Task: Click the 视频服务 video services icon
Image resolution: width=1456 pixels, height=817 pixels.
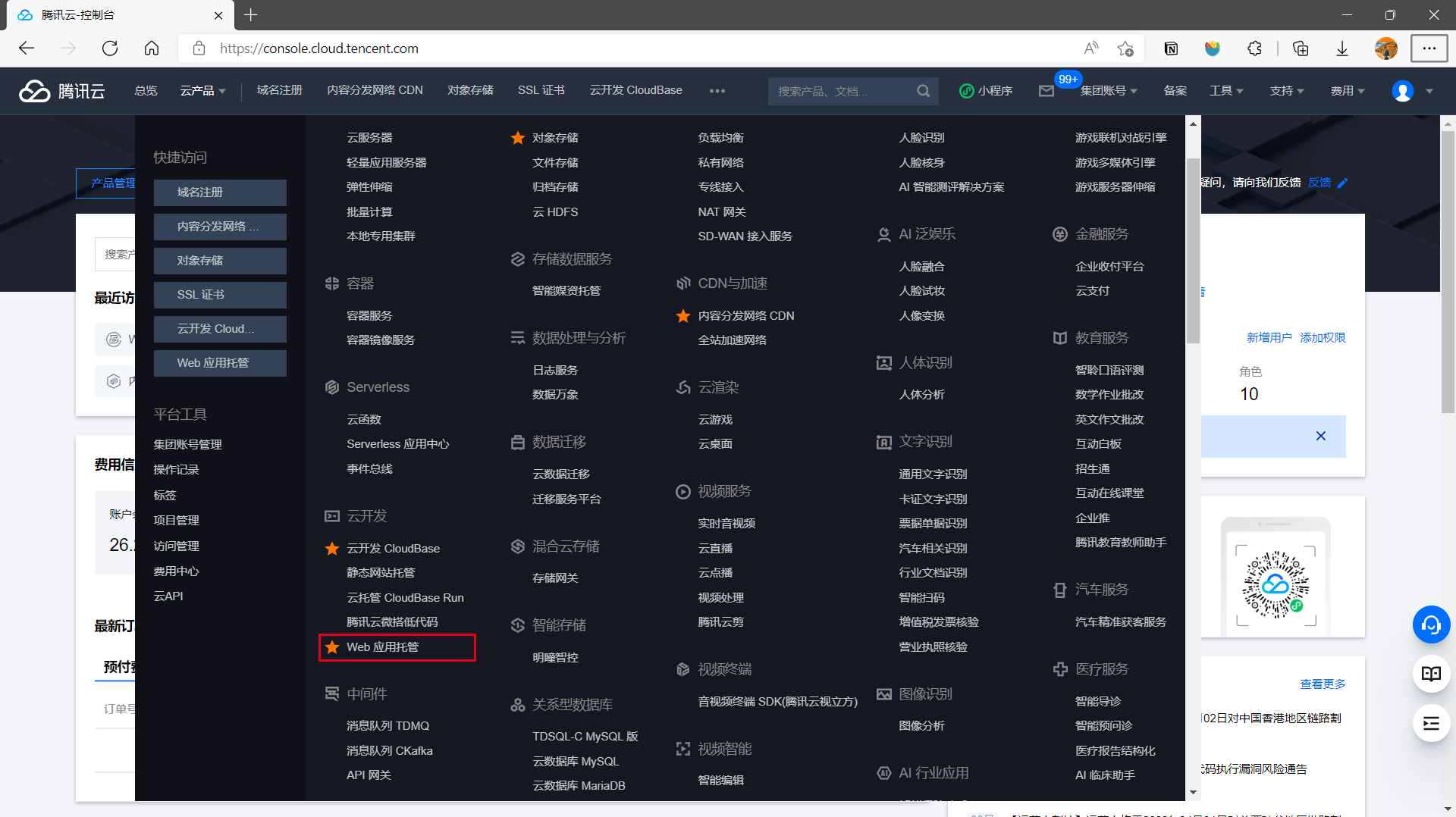Action: pyautogui.click(x=682, y=491)
